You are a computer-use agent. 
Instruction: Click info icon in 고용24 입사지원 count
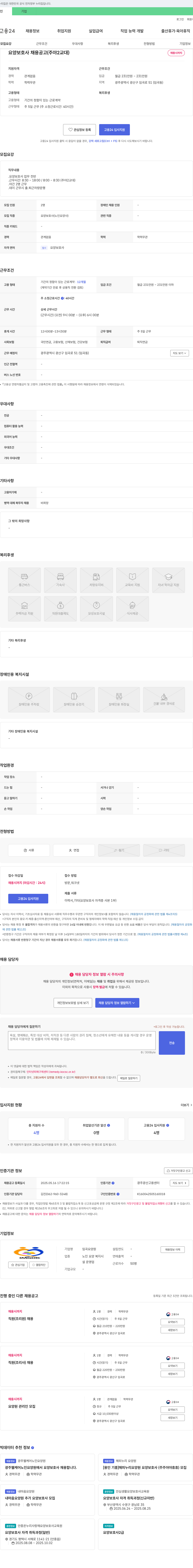pos(167,1126)
